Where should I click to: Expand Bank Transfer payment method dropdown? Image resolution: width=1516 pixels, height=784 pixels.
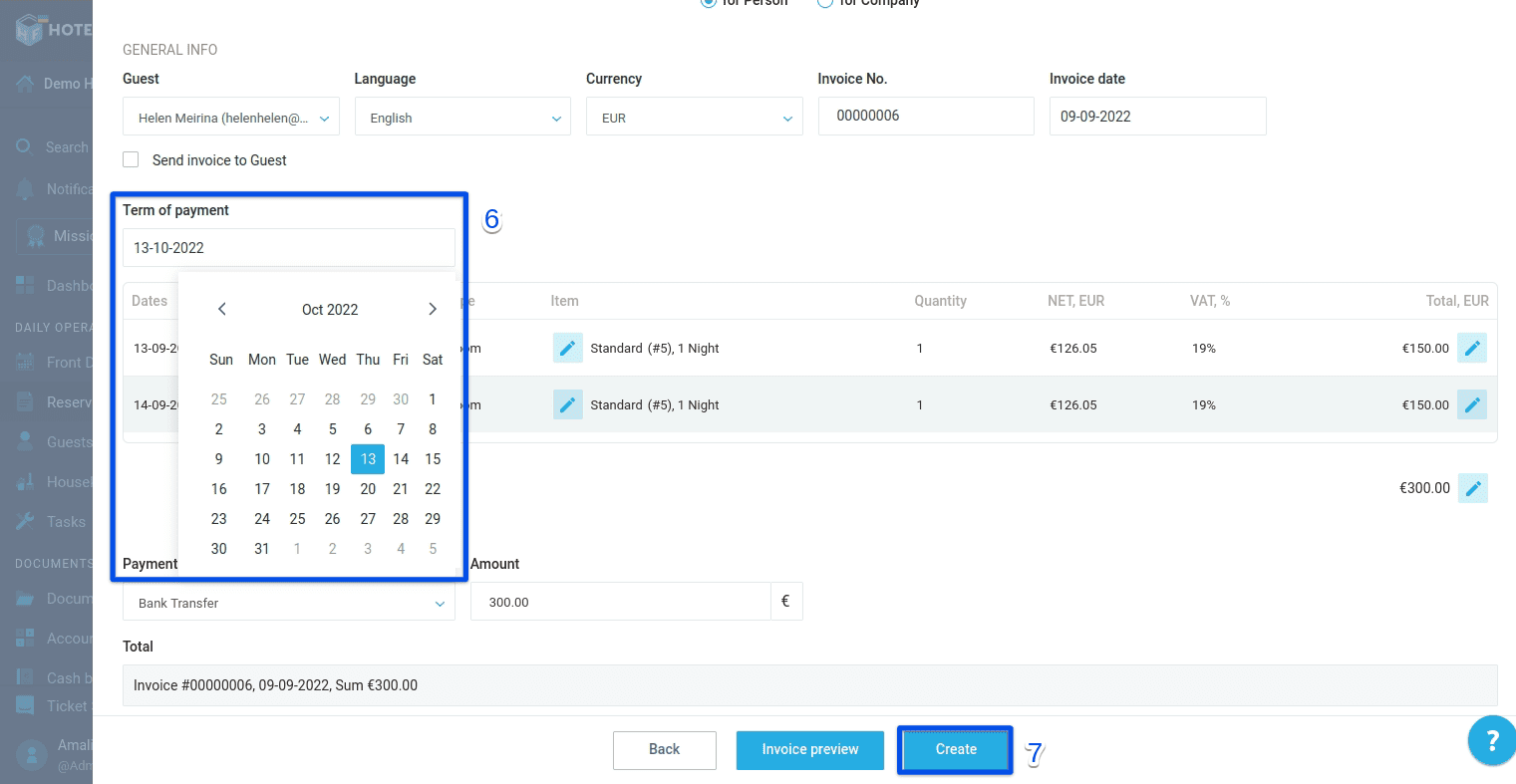[x=288, y=603]
